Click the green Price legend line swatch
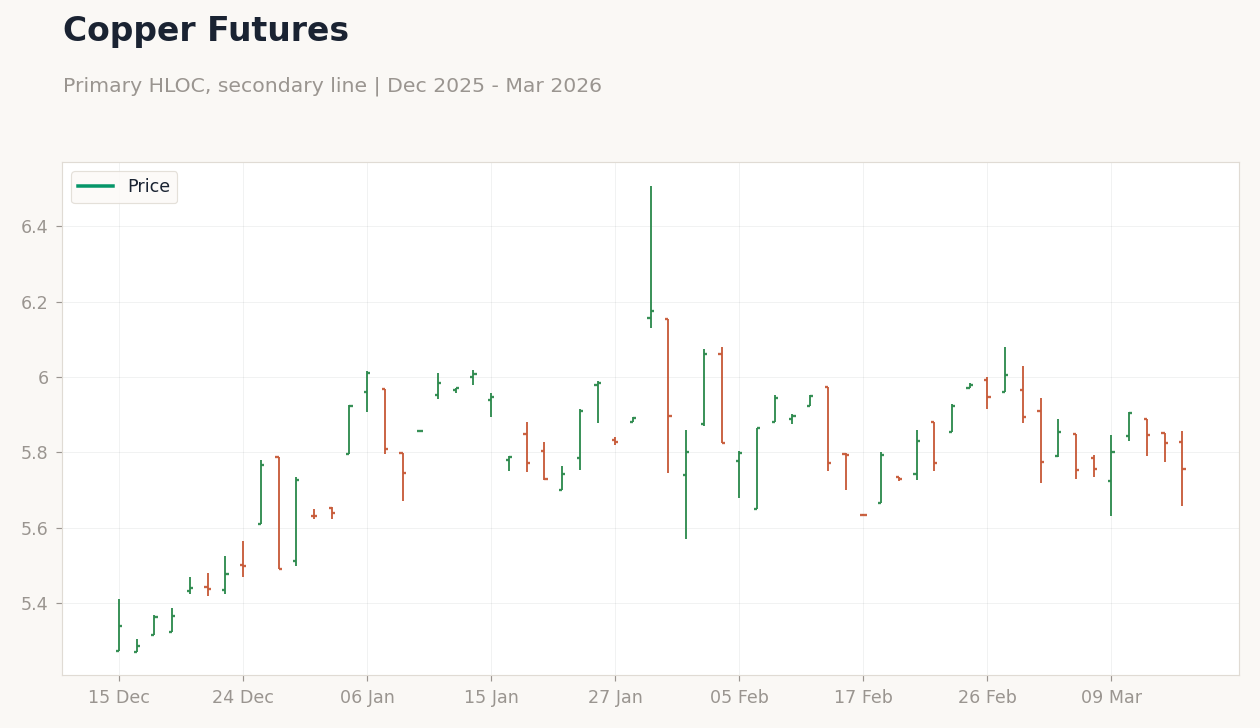 [x=96, y=187]
